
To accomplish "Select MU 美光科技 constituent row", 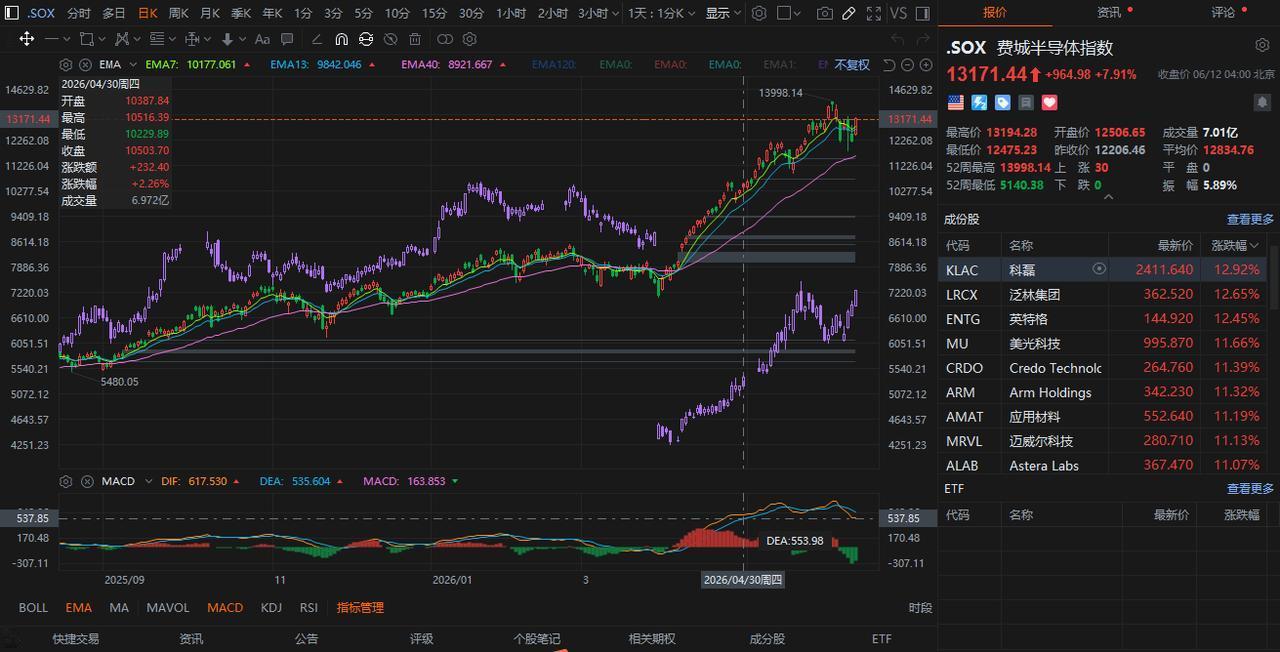I will click(1104, 343).
